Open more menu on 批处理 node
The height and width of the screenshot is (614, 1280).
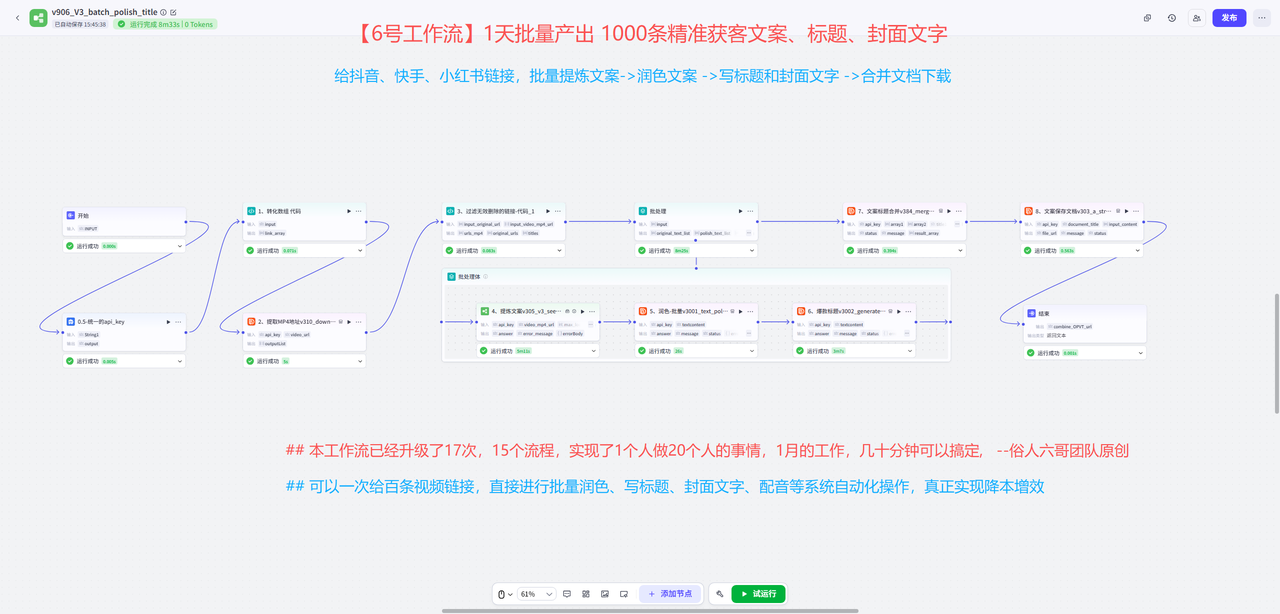(750, 211)
